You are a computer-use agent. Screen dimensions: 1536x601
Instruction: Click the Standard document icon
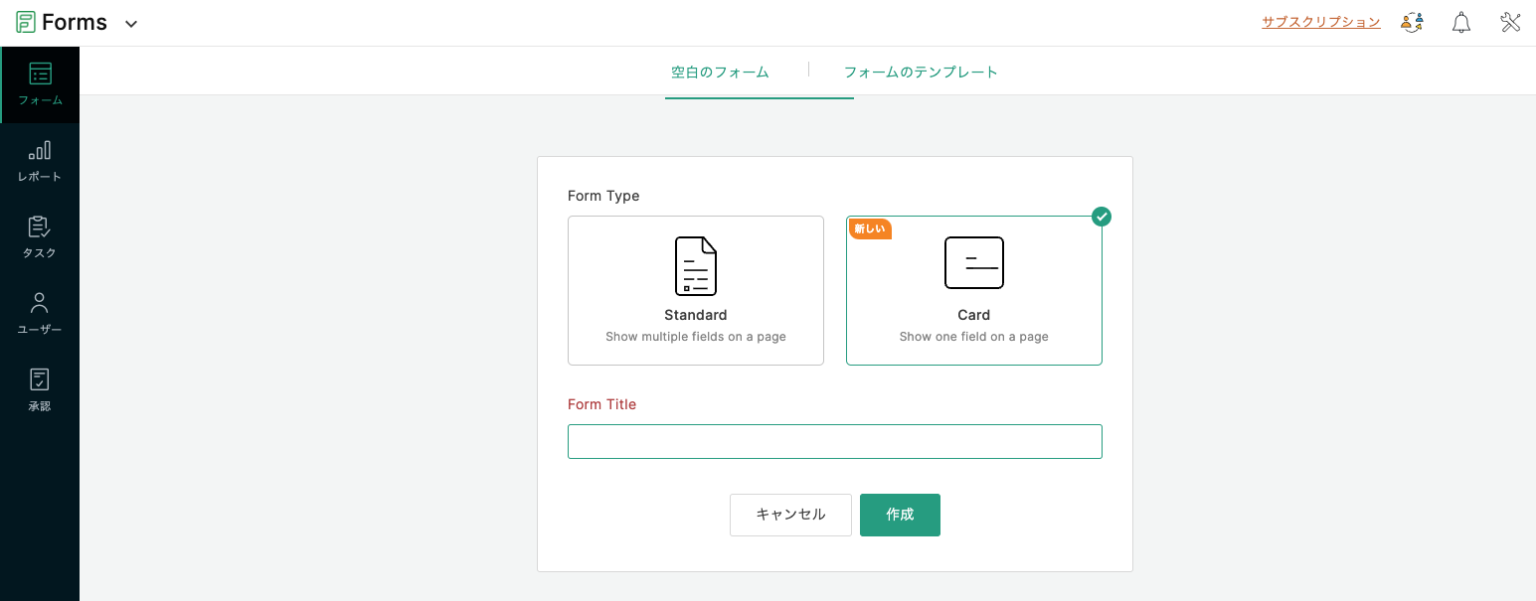tap(695, 266)
